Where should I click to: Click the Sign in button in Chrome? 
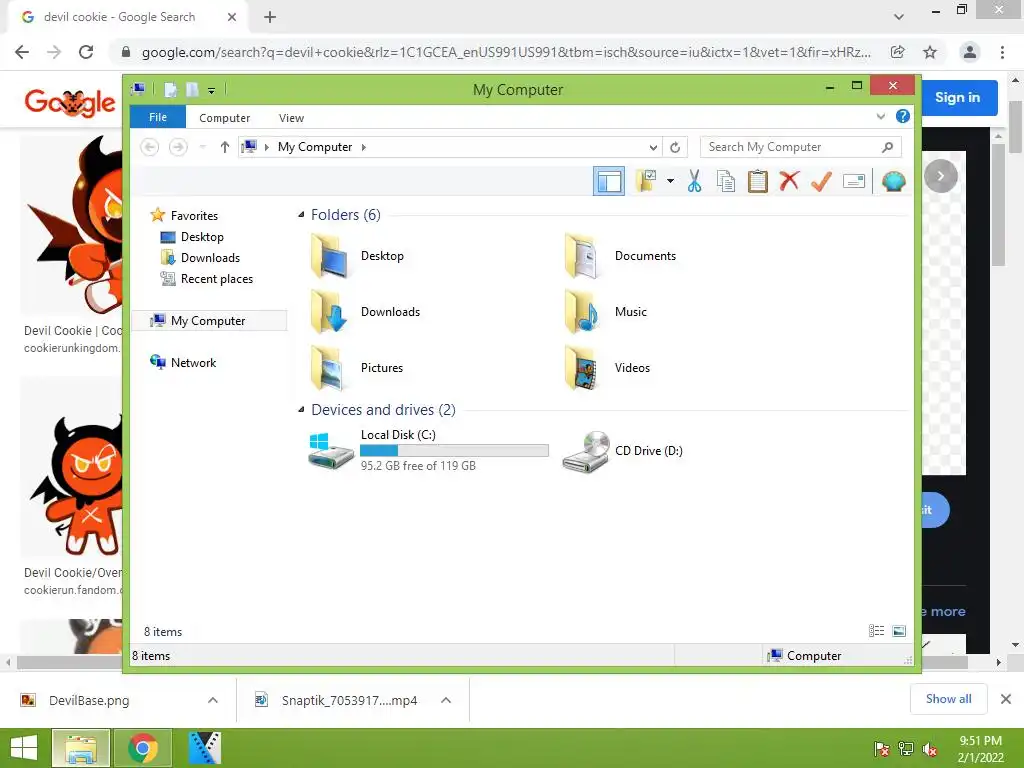[x=957, y=97]
